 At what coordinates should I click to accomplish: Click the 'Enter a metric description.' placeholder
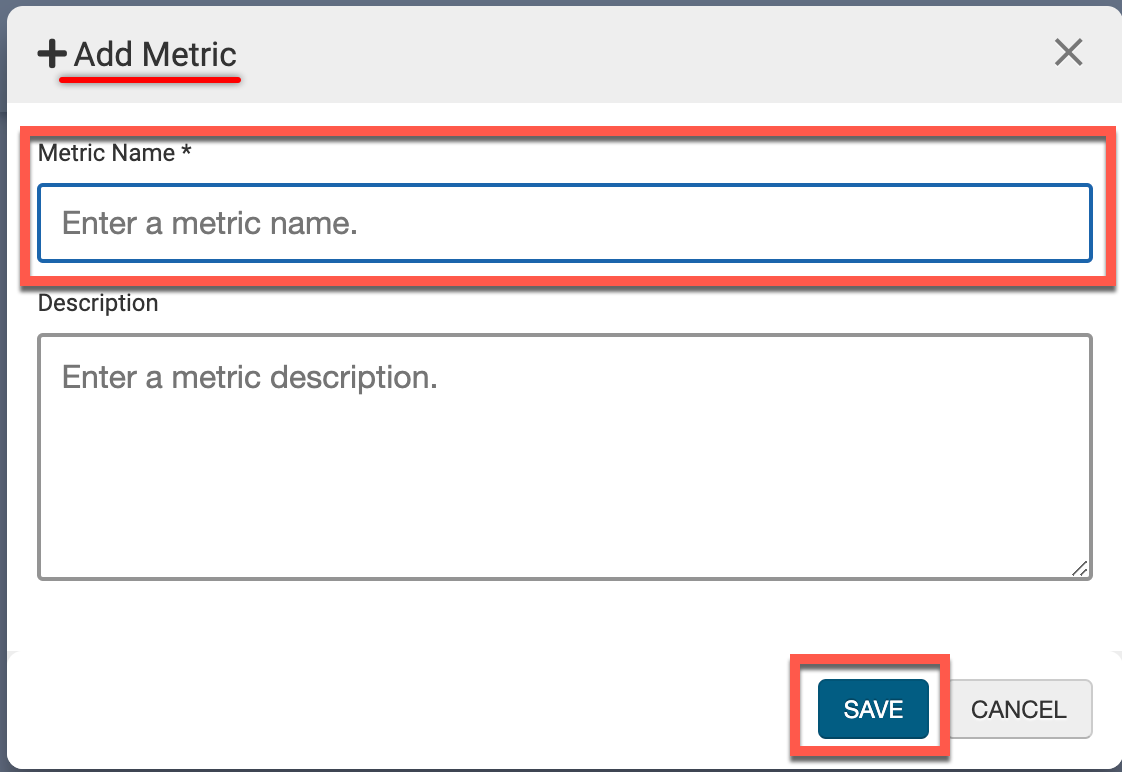click(250, 377)
